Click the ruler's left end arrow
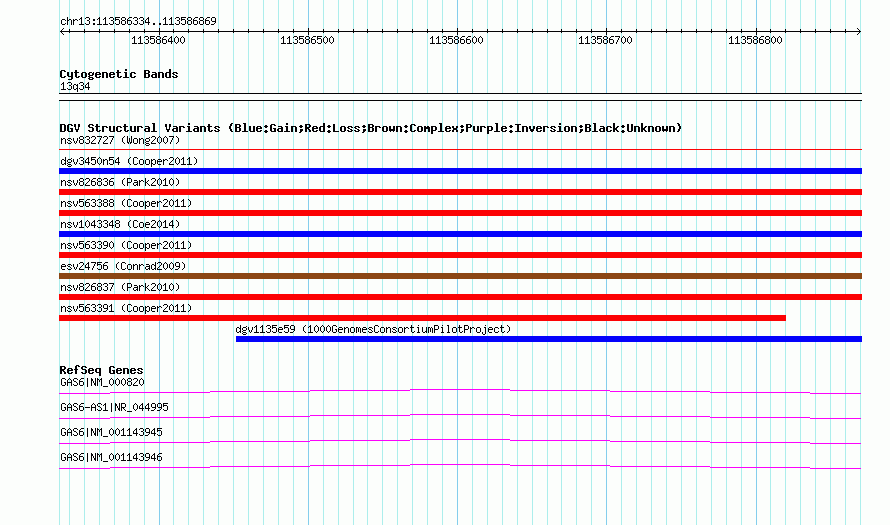Image resolution: width=890 pixels, height=525 pixels. [x=62, y=32]
